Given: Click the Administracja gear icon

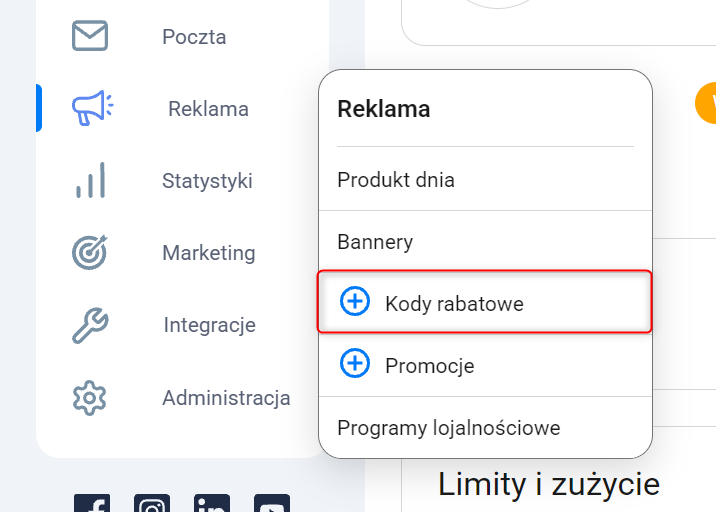Looking at the screenshot, I should click(x=90, y=398).
